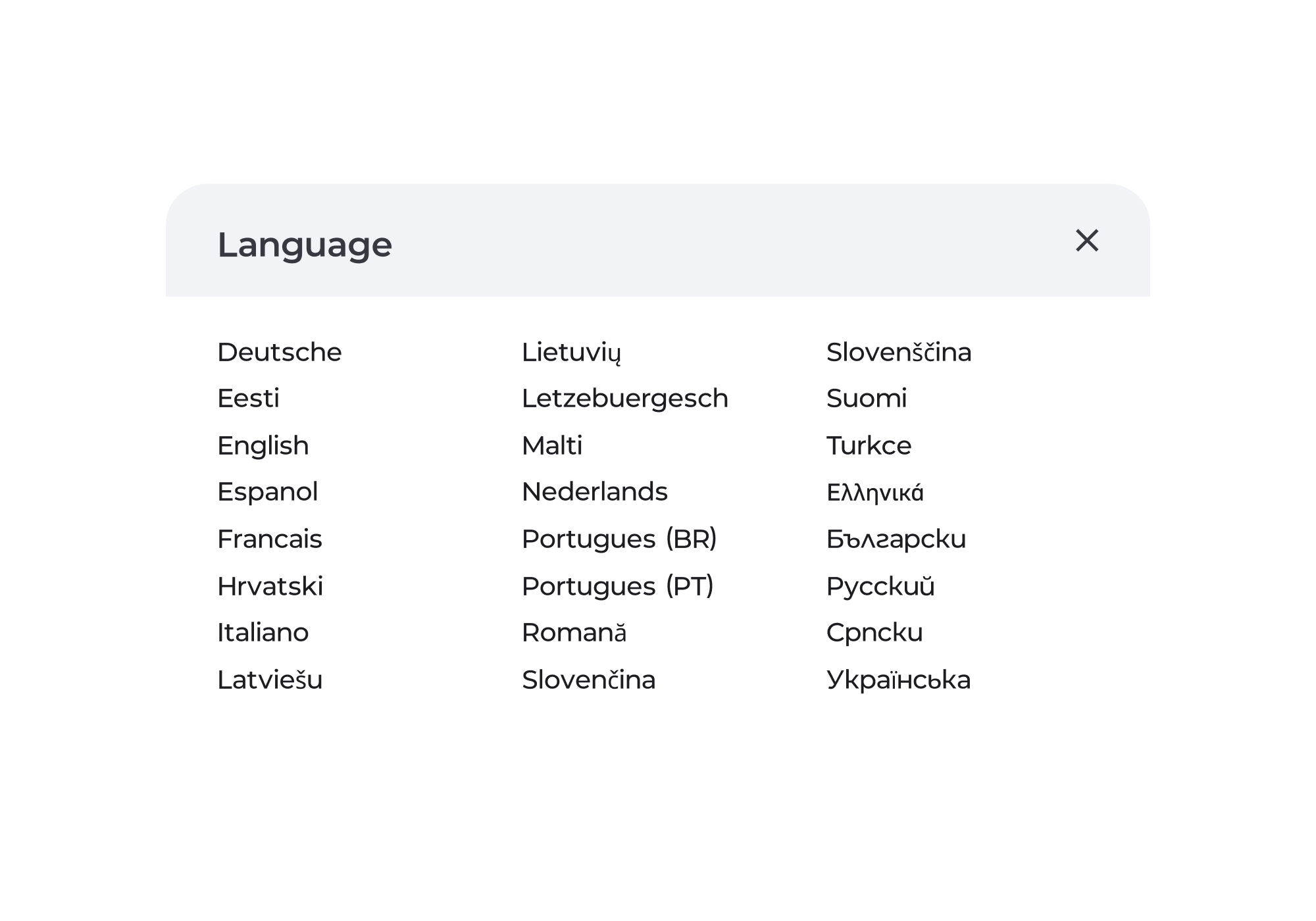Switch language to English
1316x921 pixels.
(263, 445)
